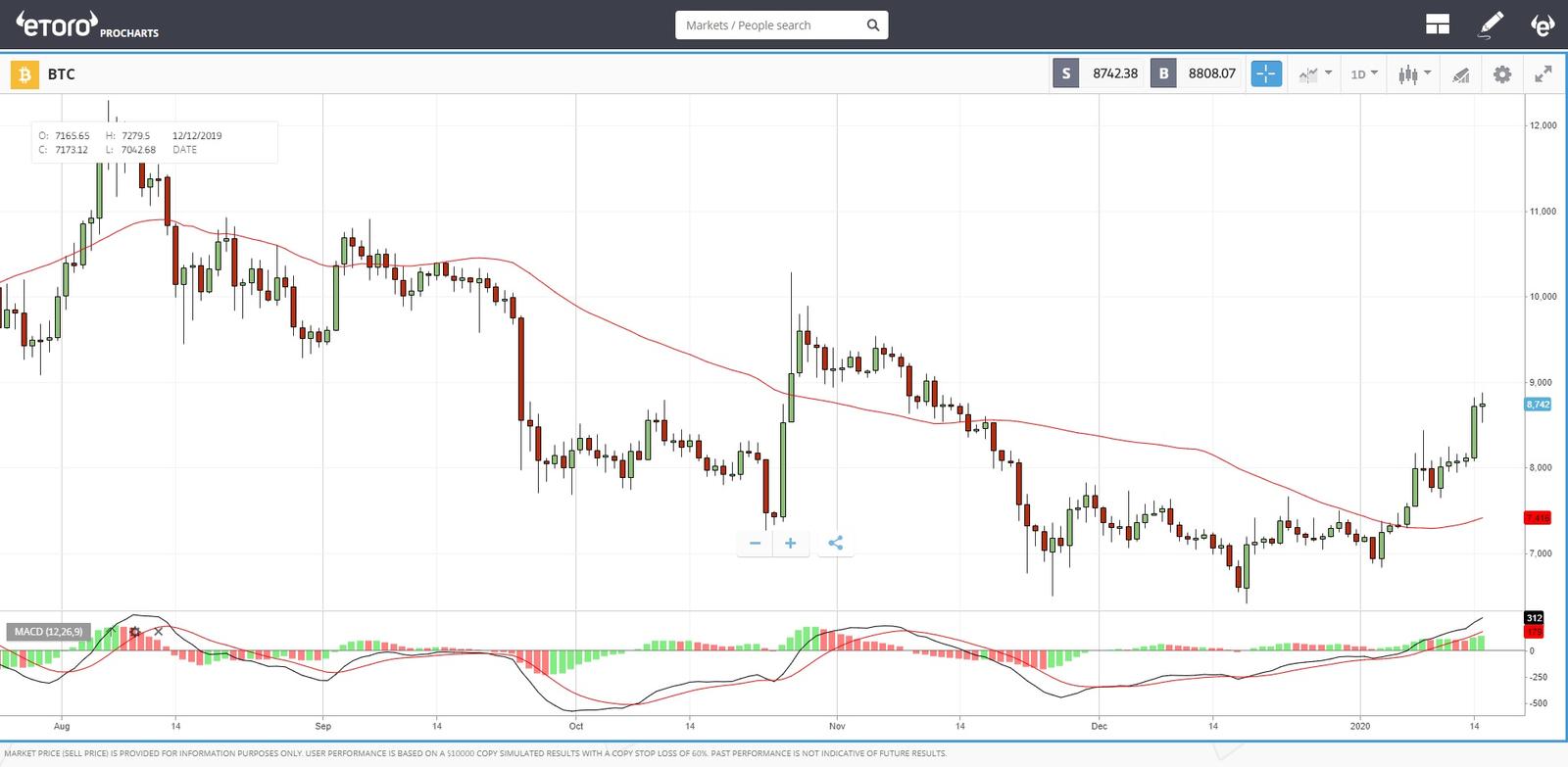The image size is (1568, 767).
Task: Open the chart layout grid icon
Action: point(1438,24)
